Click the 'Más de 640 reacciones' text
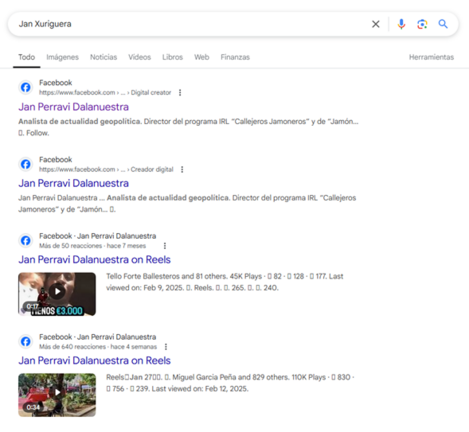Screen dimensions: 469x432 pos(72,347)
